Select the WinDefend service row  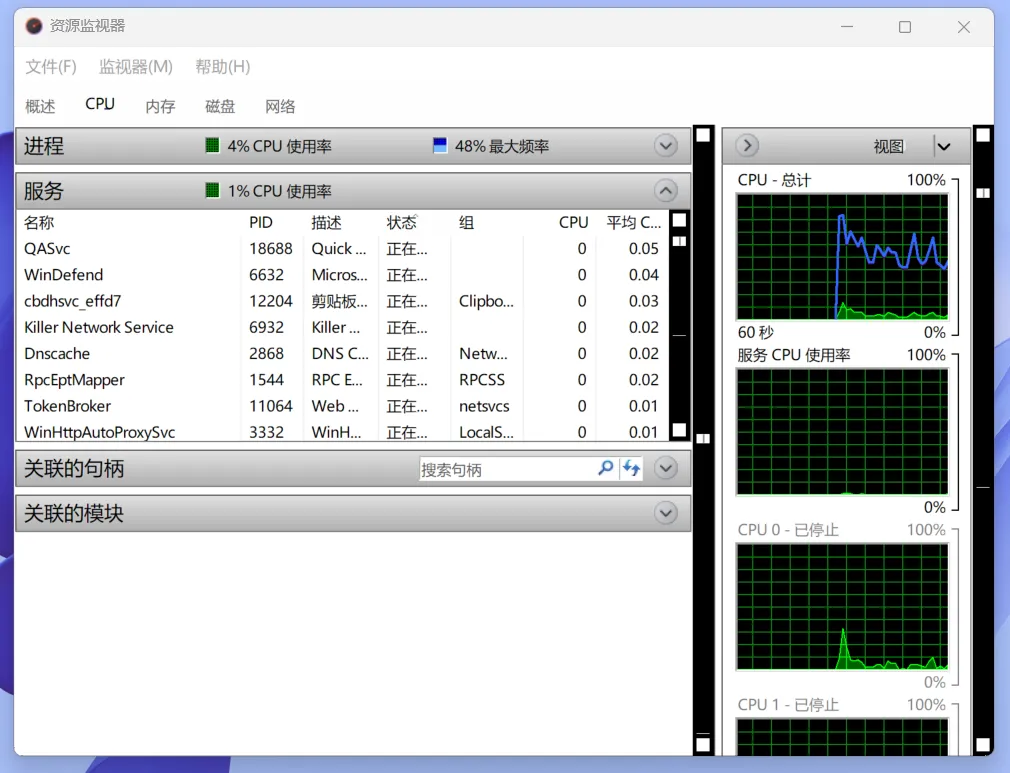pos(64,275)
